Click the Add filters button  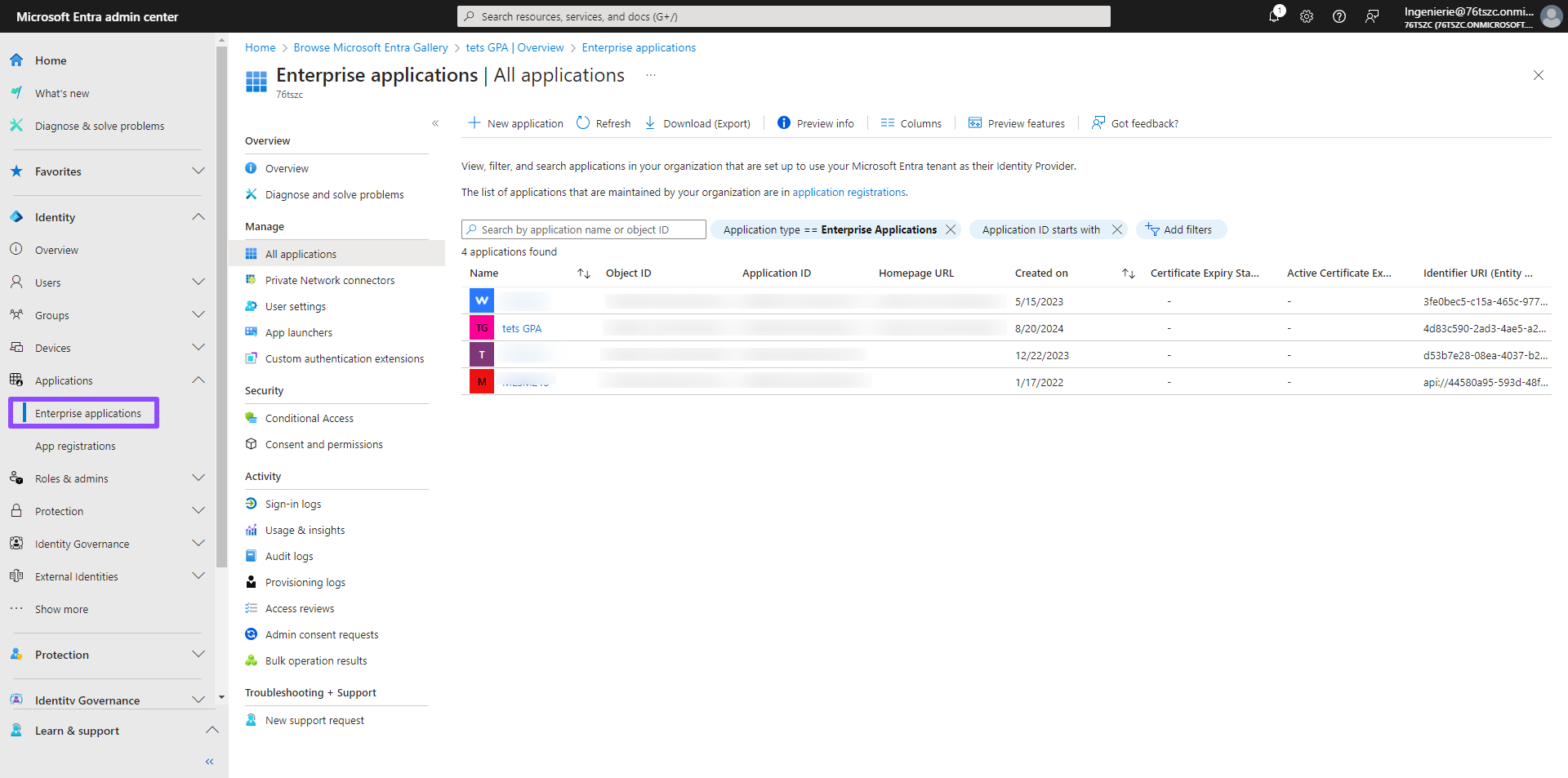pyautogui.click(x=1181, y=229)
